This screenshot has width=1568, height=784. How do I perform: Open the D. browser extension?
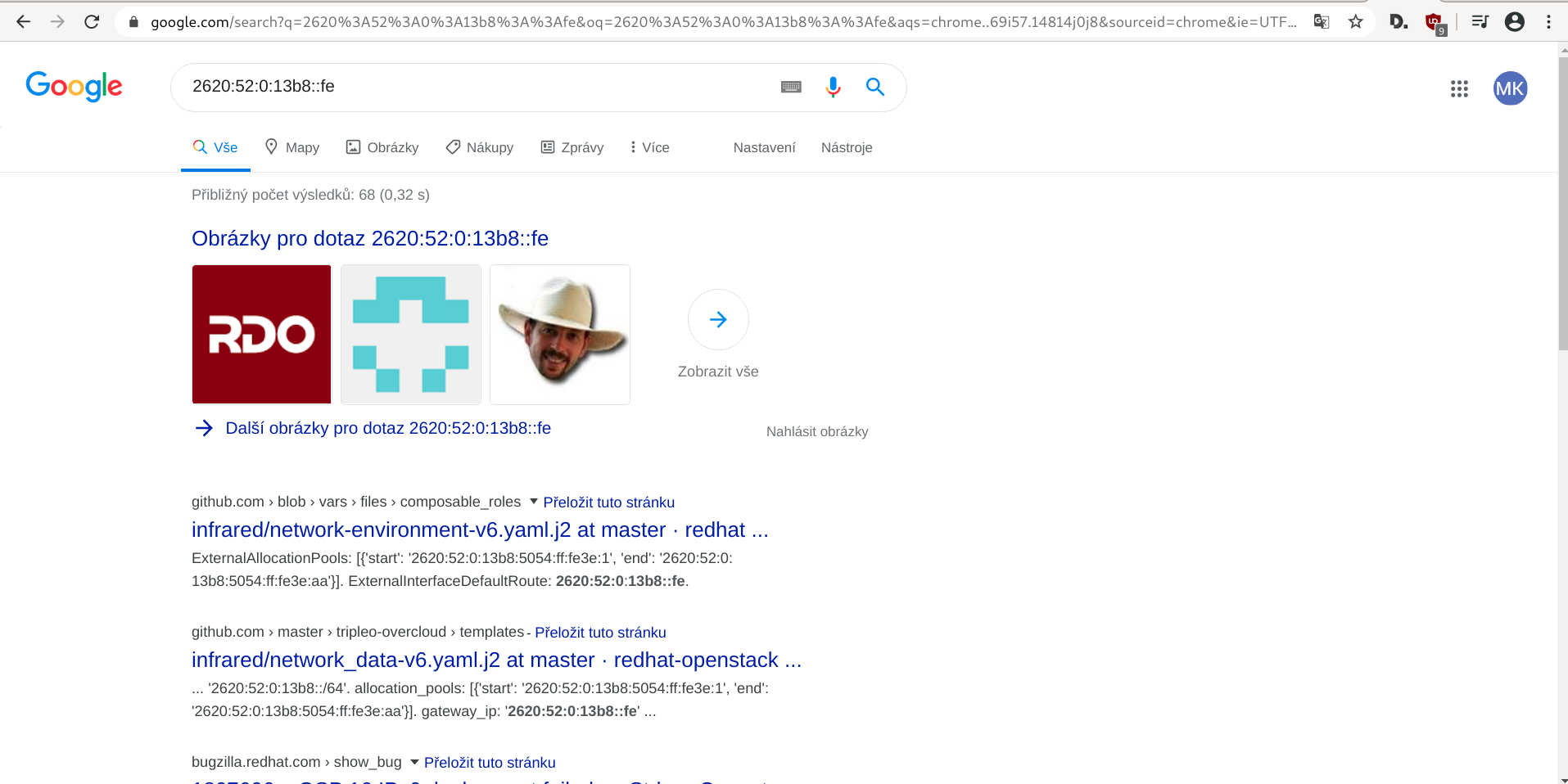click(x=1399, y=22)
